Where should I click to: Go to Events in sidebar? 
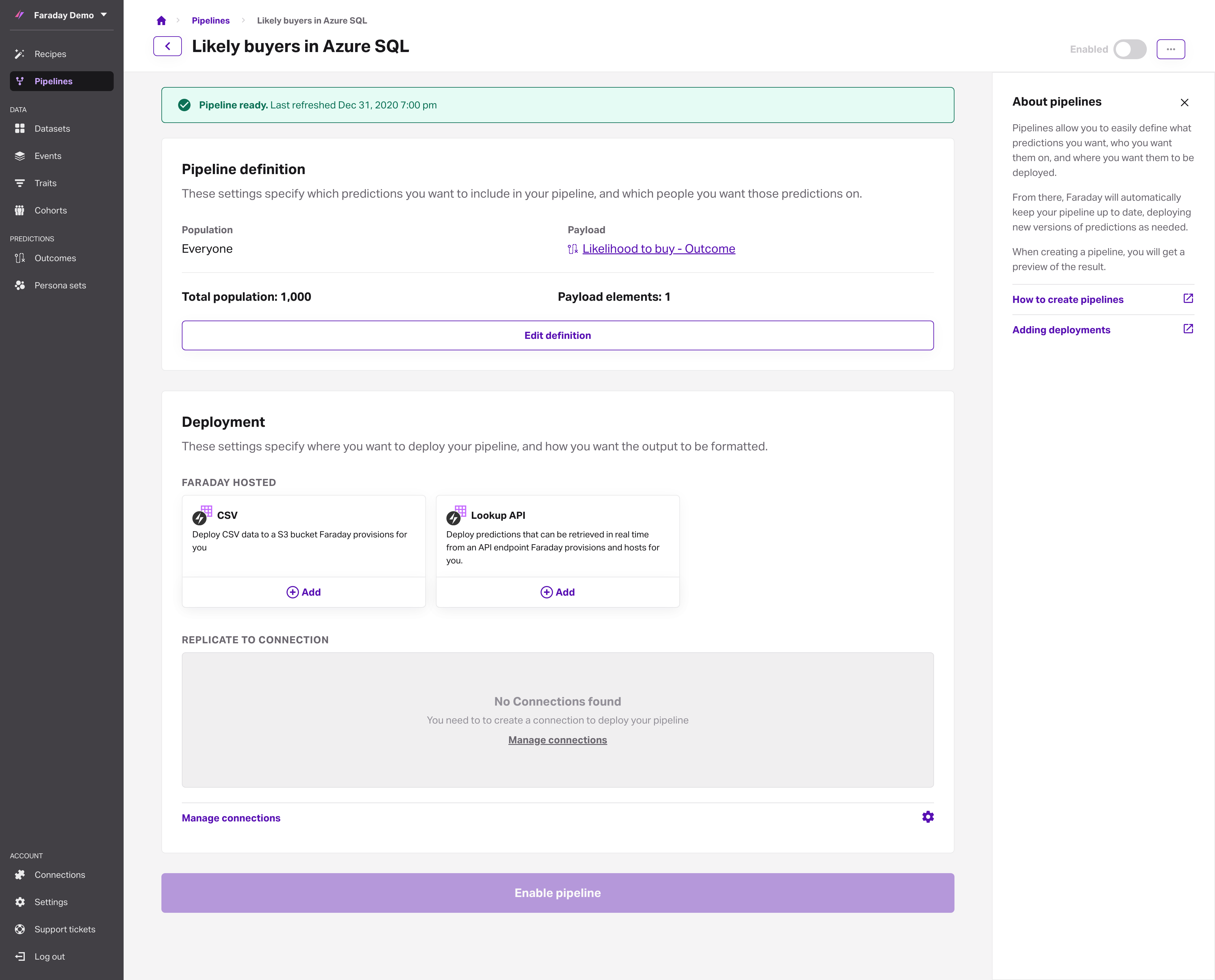point(62,156)
